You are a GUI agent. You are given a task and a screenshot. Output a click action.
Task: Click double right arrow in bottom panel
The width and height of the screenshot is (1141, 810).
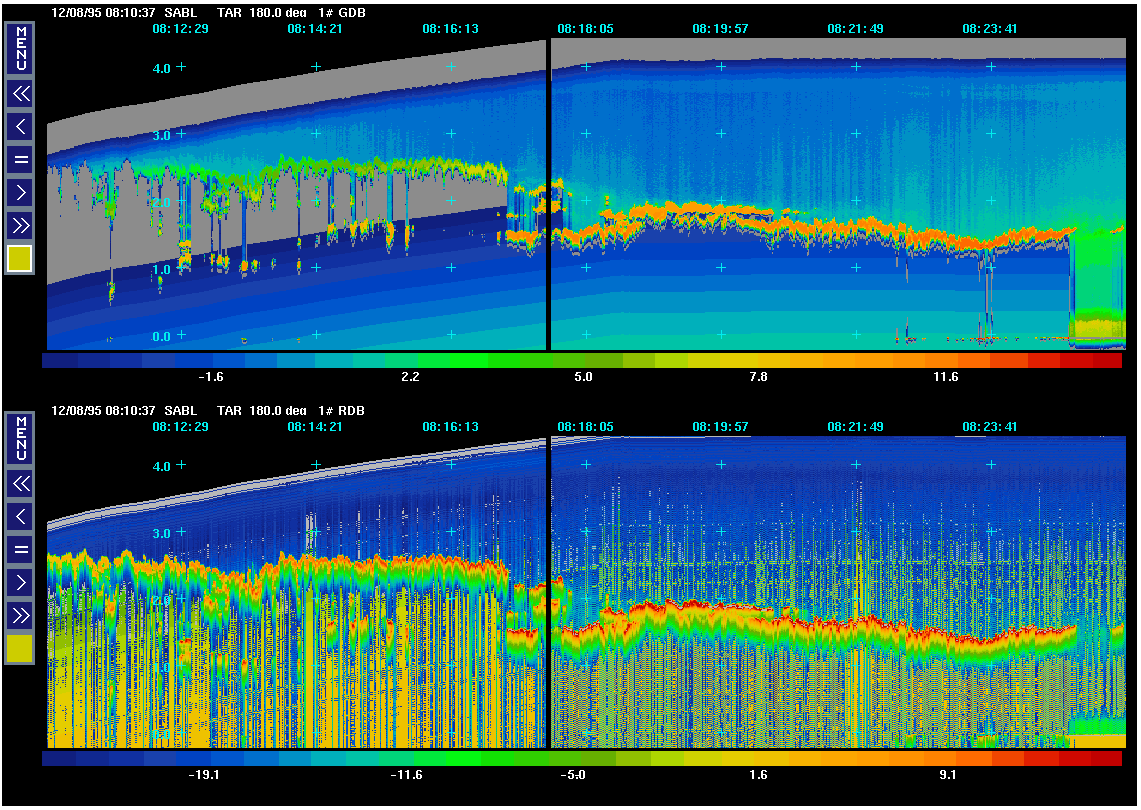click(x=20, y=613)
